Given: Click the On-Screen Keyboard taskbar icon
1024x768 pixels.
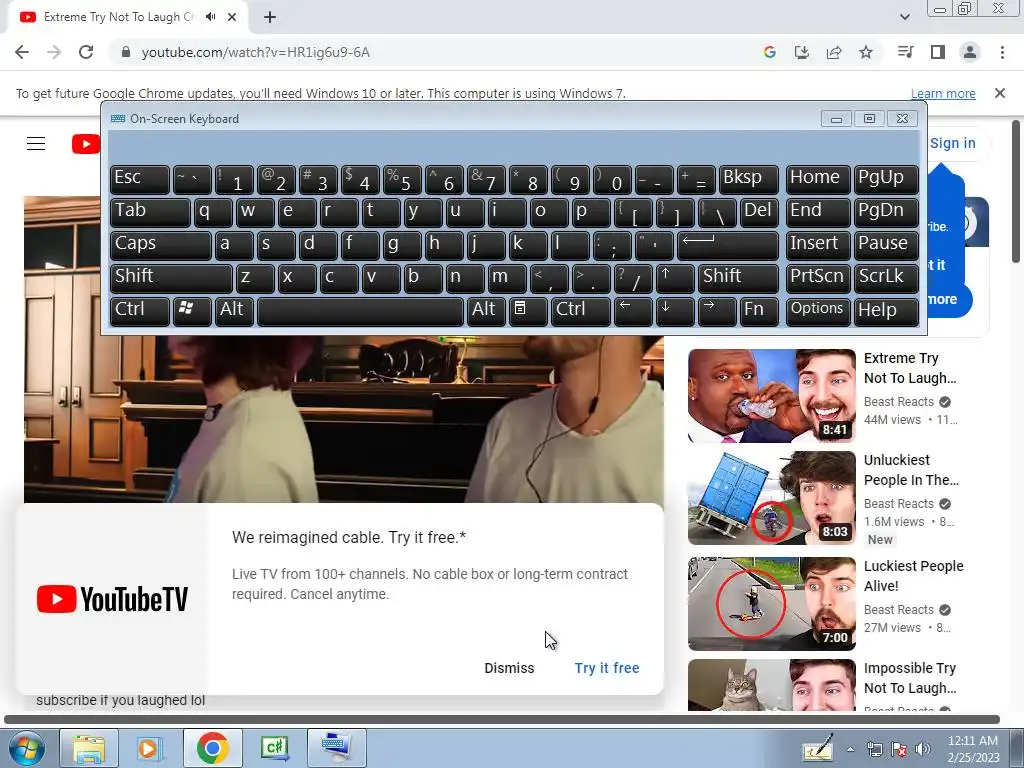Looking at the screenshot, I should tap(336, 748).
